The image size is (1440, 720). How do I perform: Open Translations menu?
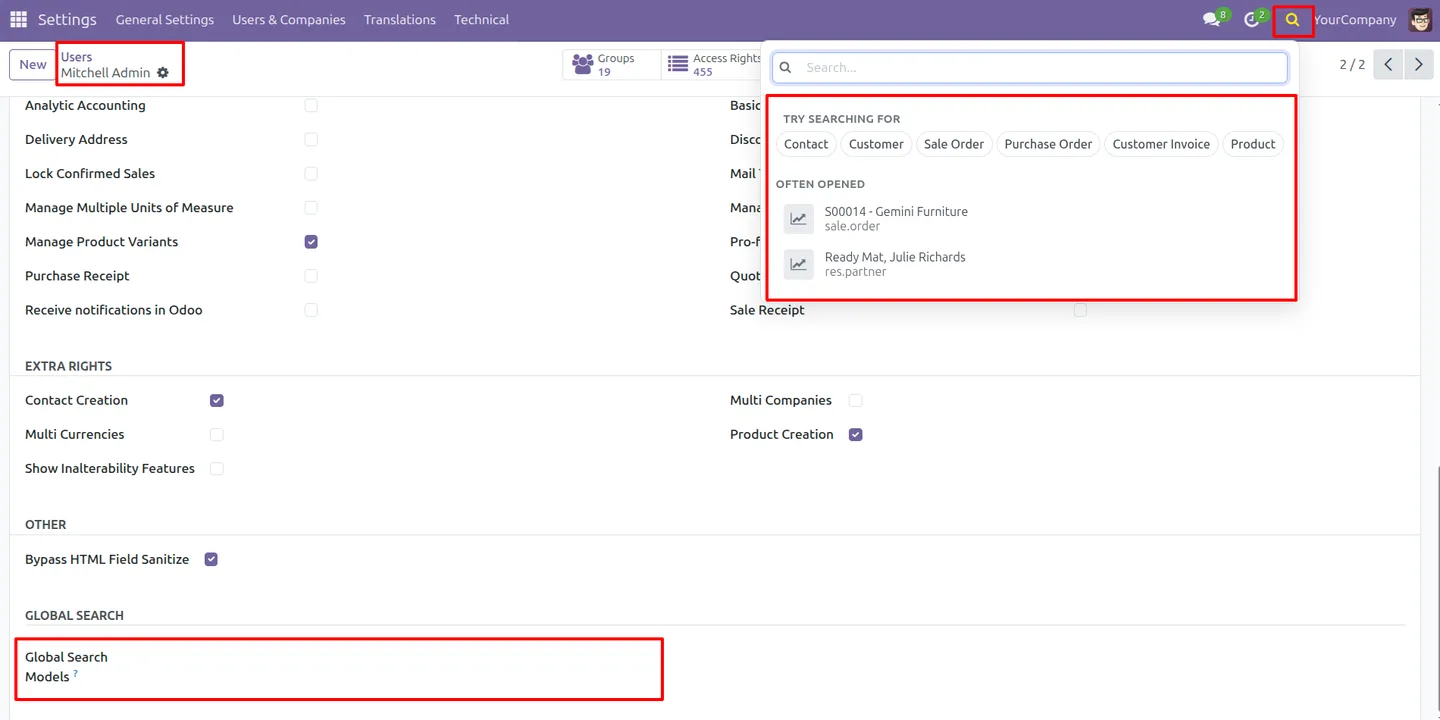[400, 19]
